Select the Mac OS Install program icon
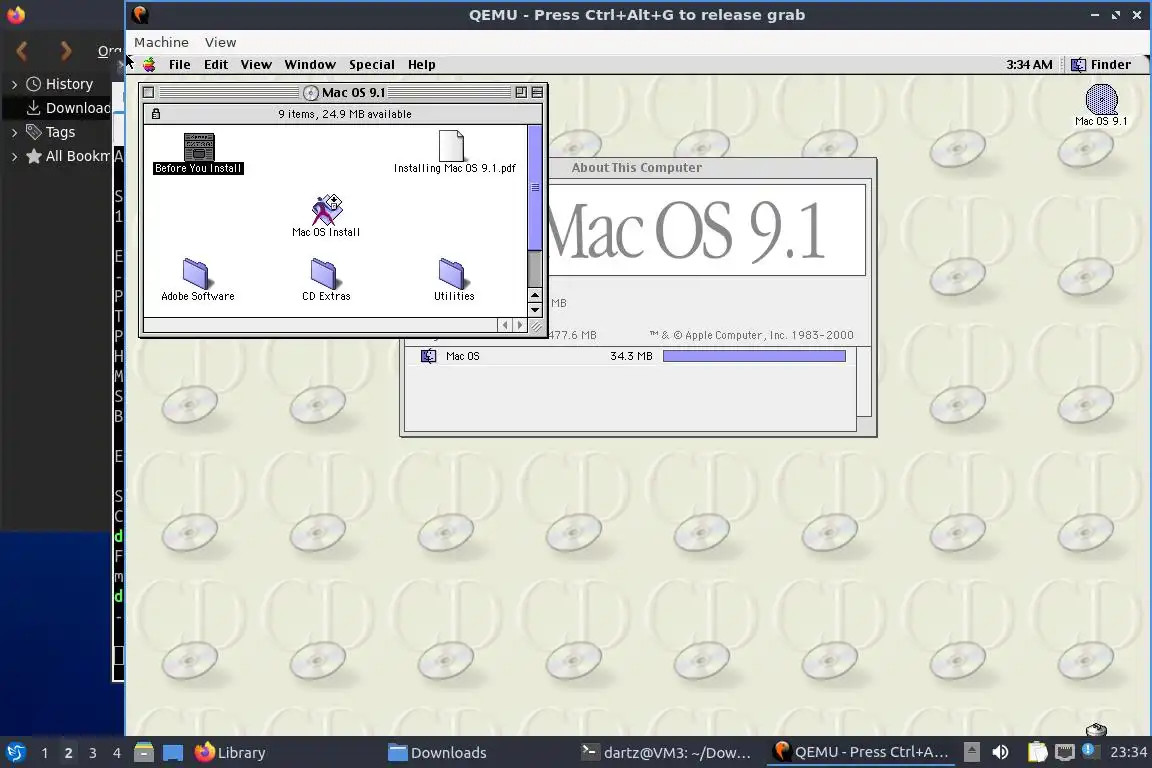The height and width of the screenshot is (768, 1152). click(327, 209)
